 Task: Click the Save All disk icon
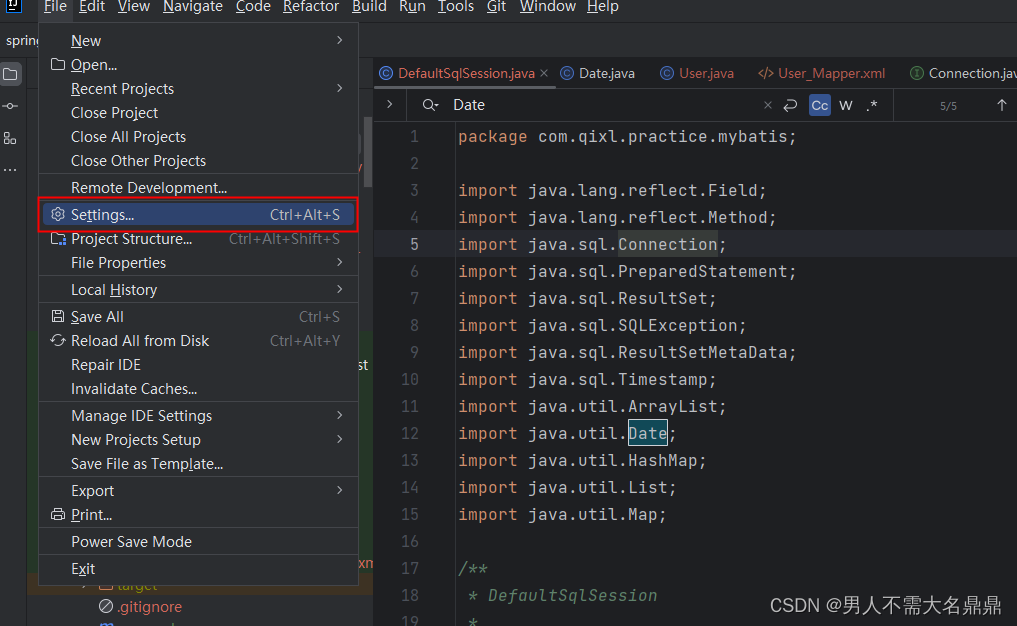58,316
